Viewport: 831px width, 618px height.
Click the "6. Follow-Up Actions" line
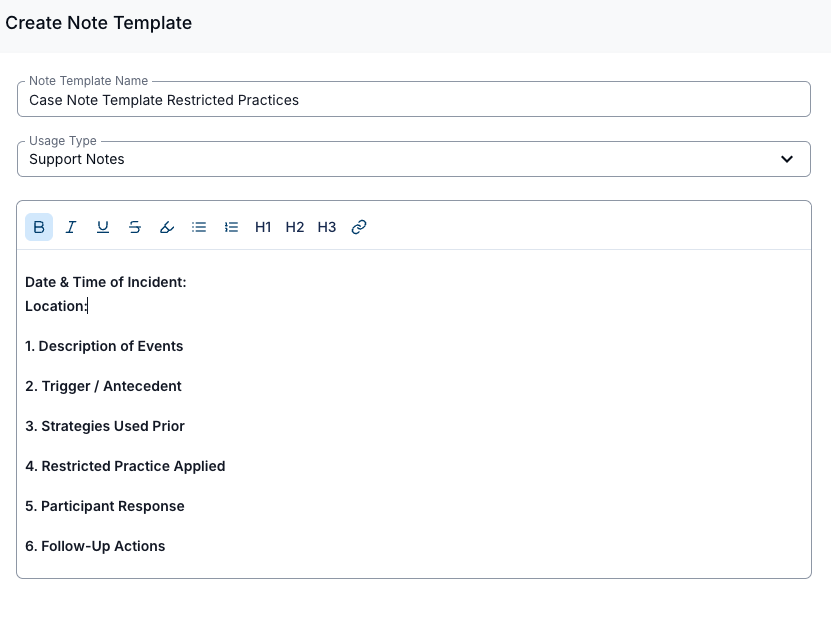pos(95,546)
